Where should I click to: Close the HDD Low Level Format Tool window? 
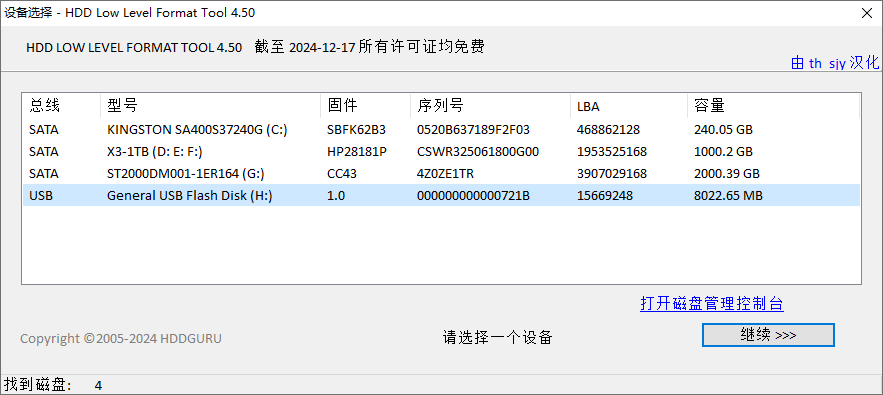pyautogui.click(x=867, y=14)
